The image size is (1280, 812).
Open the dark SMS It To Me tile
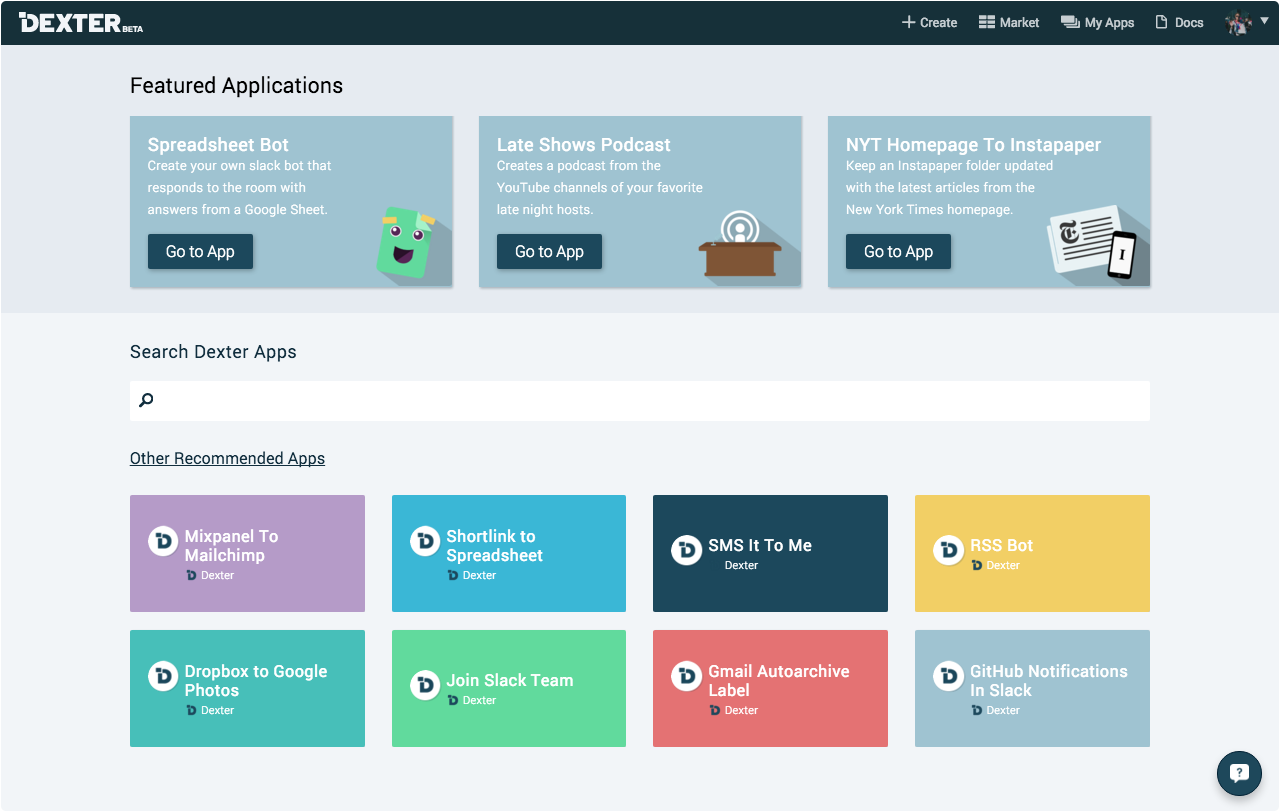coord(770,553)
